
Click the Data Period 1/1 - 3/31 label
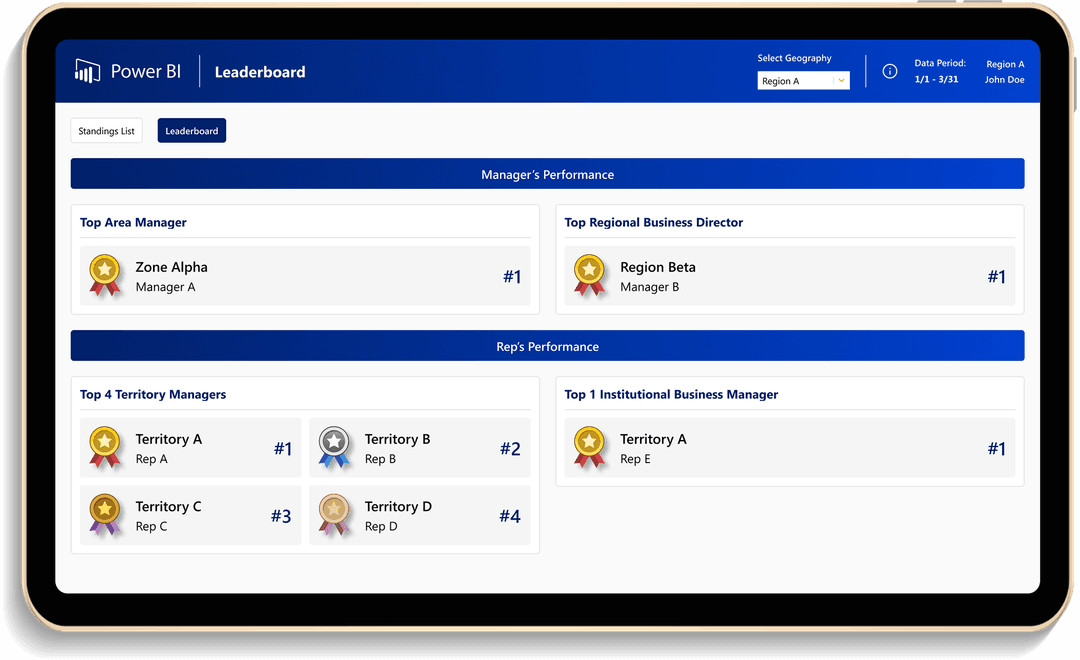(x=939, y=72)
